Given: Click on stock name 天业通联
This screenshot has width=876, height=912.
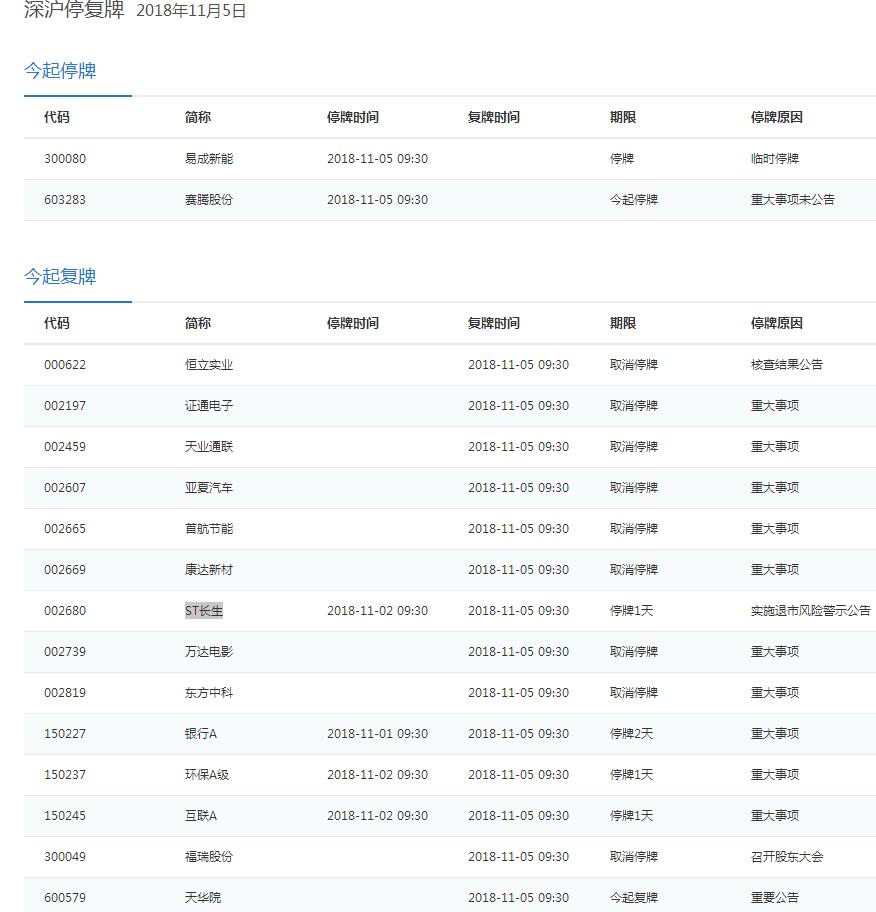Looking at the screenshot, I should [209, 447].
